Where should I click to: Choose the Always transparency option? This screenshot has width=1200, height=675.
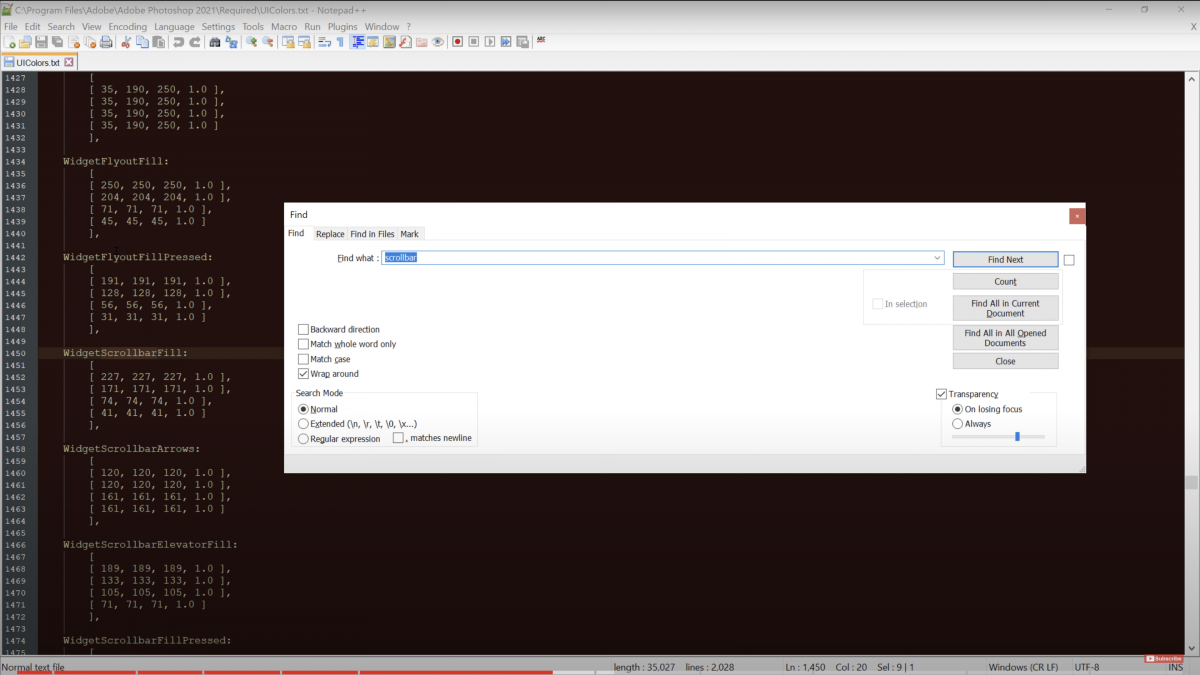[957, 423]
